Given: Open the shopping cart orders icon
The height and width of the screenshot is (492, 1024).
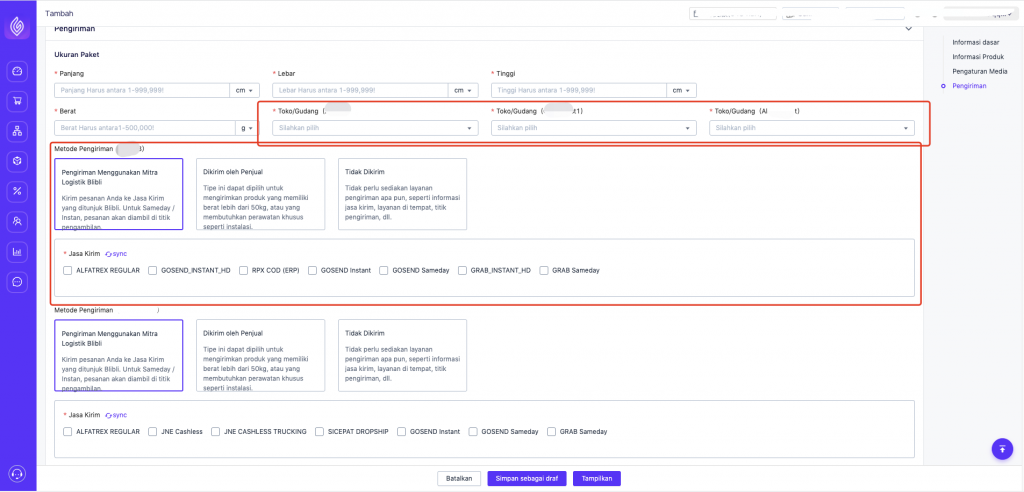Looking at the screenshot, I should [18, 101].
